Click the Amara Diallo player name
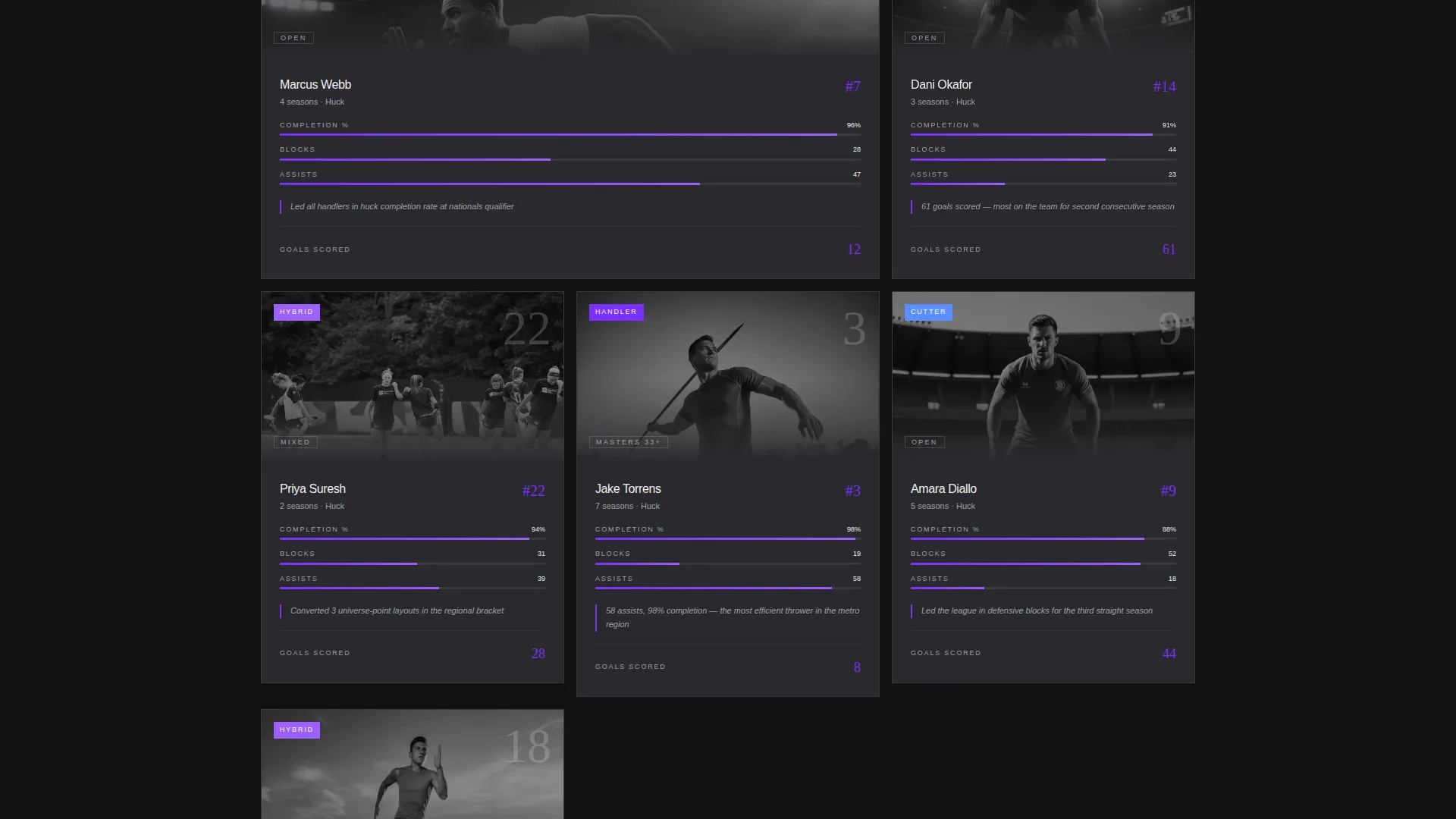 click(x=943, y=489)
